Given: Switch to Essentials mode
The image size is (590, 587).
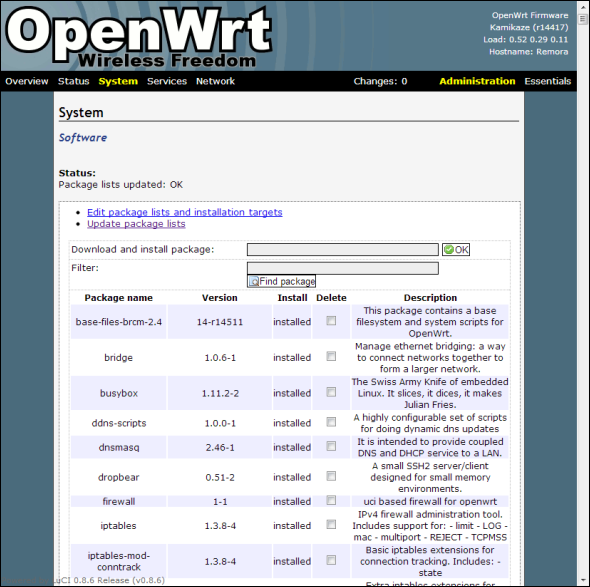Looking at the screenshot, I should tap(547, 81).
